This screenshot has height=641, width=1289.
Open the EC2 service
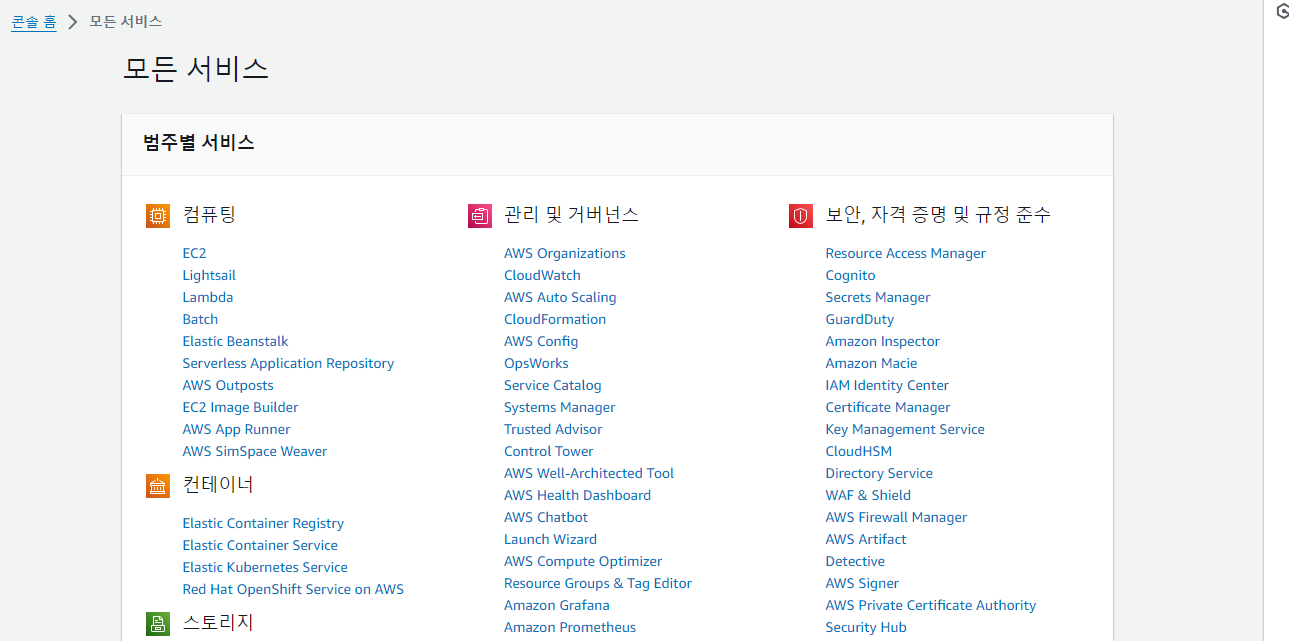pos(194,253)
